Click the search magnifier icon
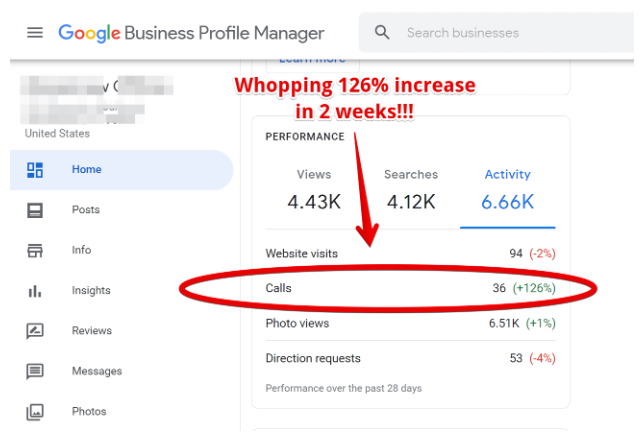Screen dimensions: 640x436 382,33
